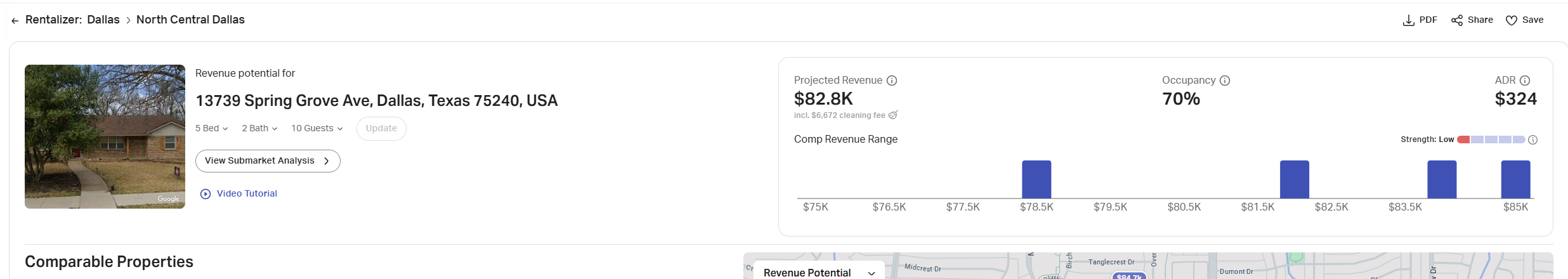Click the back arrow beside Rentalizer

coord(15,20)
